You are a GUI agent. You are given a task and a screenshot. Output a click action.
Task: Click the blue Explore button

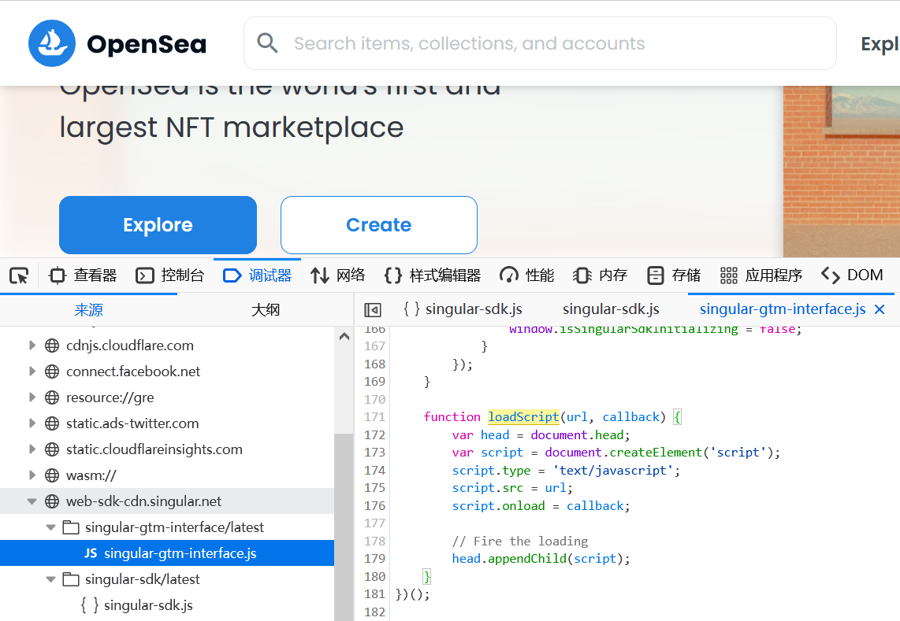pos(158,225)
